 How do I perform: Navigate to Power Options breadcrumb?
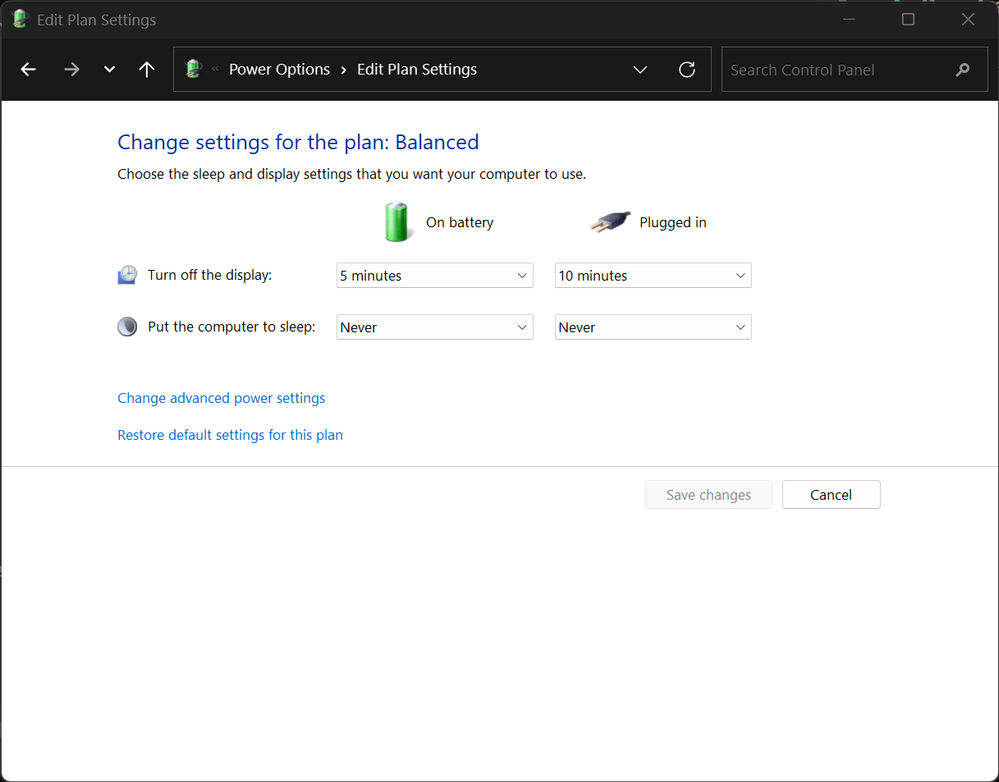[x=279, y=70]
